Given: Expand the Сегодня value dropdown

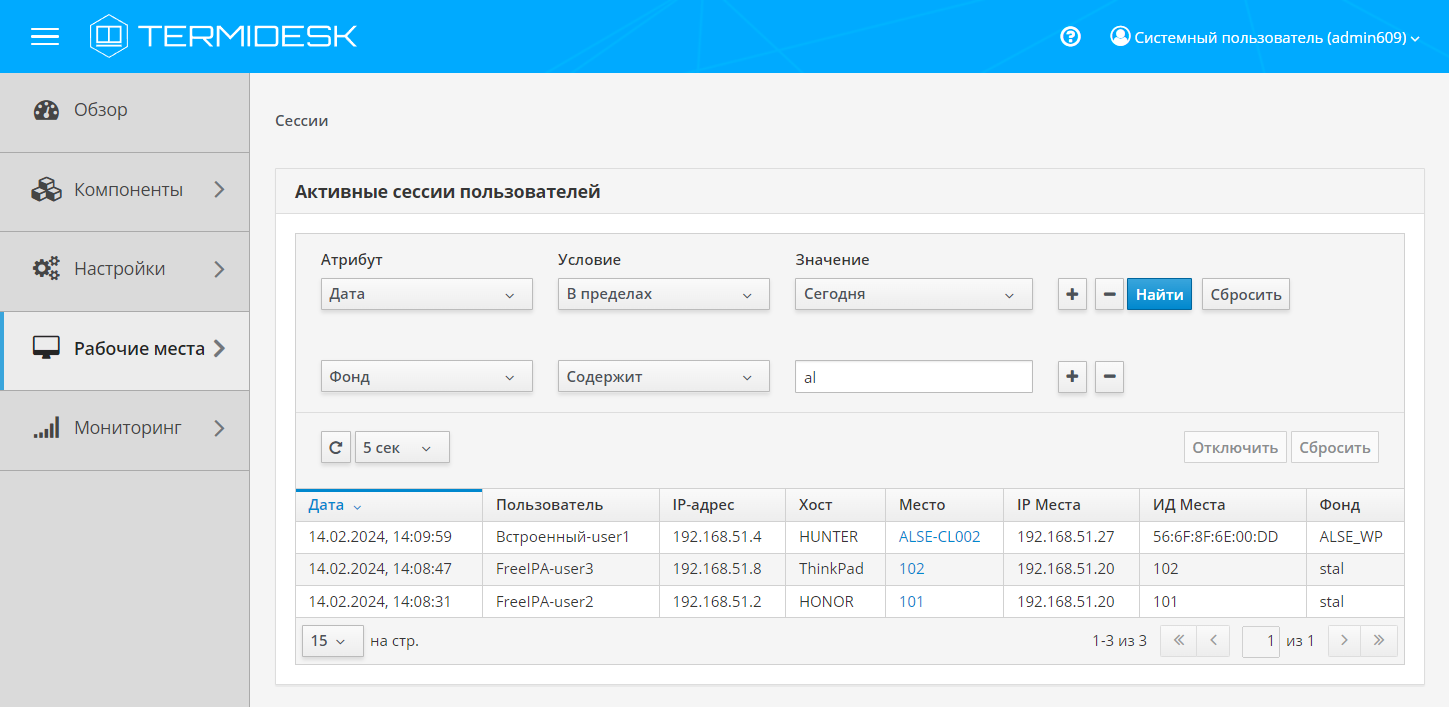Looking at the screenshot, I should click(x=913, y=295).
